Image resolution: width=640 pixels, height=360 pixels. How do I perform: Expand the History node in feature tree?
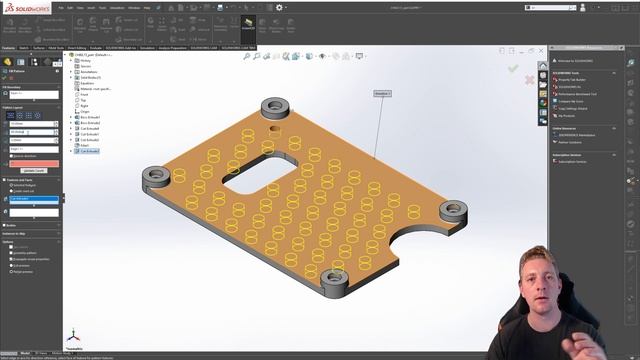coord(71,60)
